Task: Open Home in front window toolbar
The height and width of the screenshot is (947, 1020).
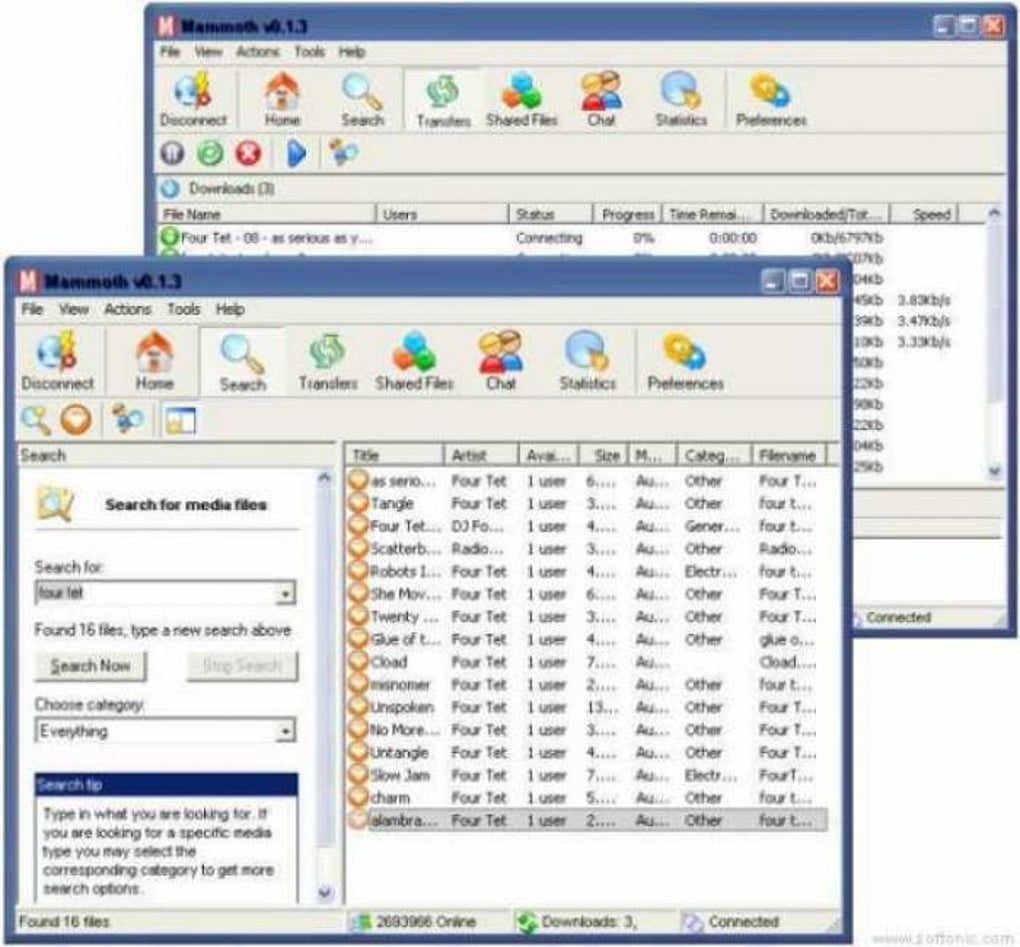Action: (x=154, y=361)
